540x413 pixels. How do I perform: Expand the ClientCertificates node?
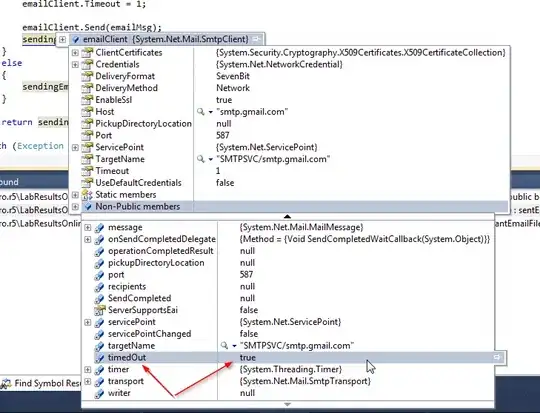75,53
